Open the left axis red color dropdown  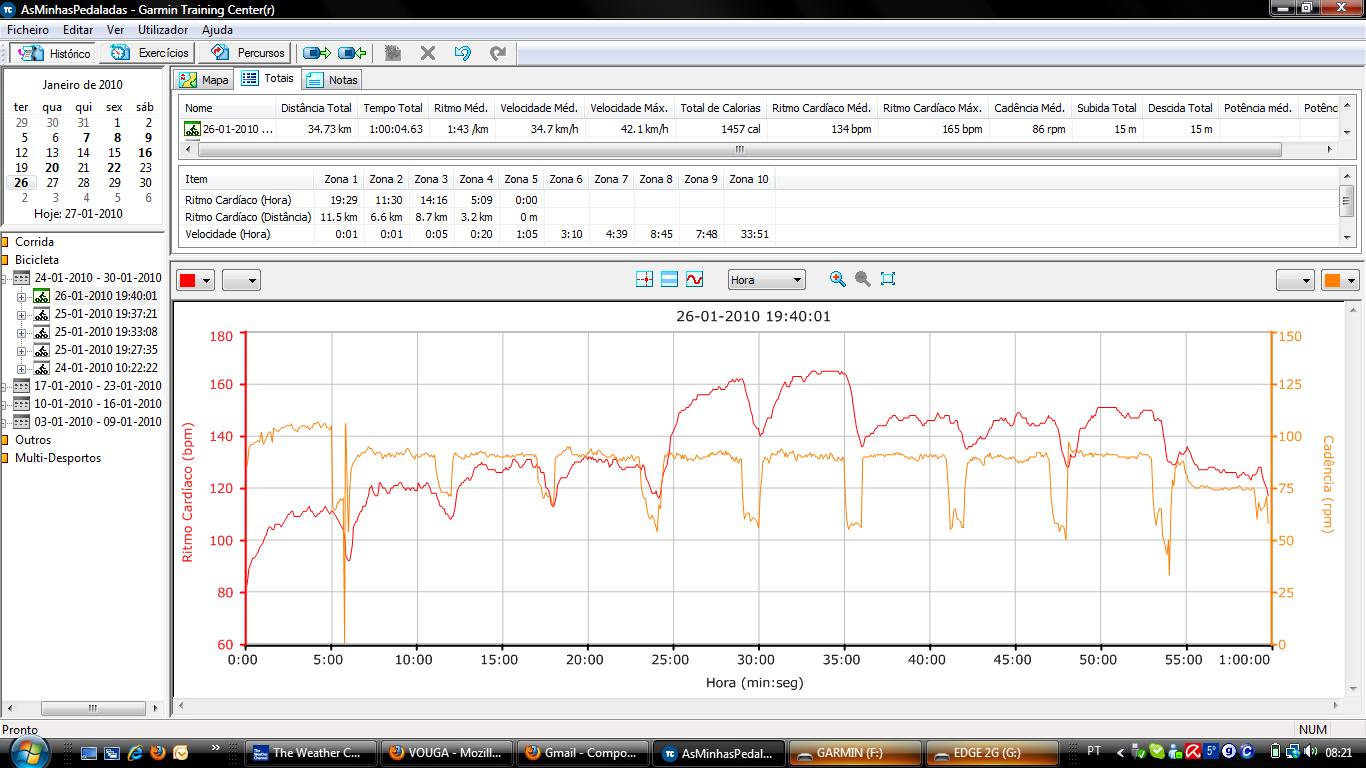195,280
